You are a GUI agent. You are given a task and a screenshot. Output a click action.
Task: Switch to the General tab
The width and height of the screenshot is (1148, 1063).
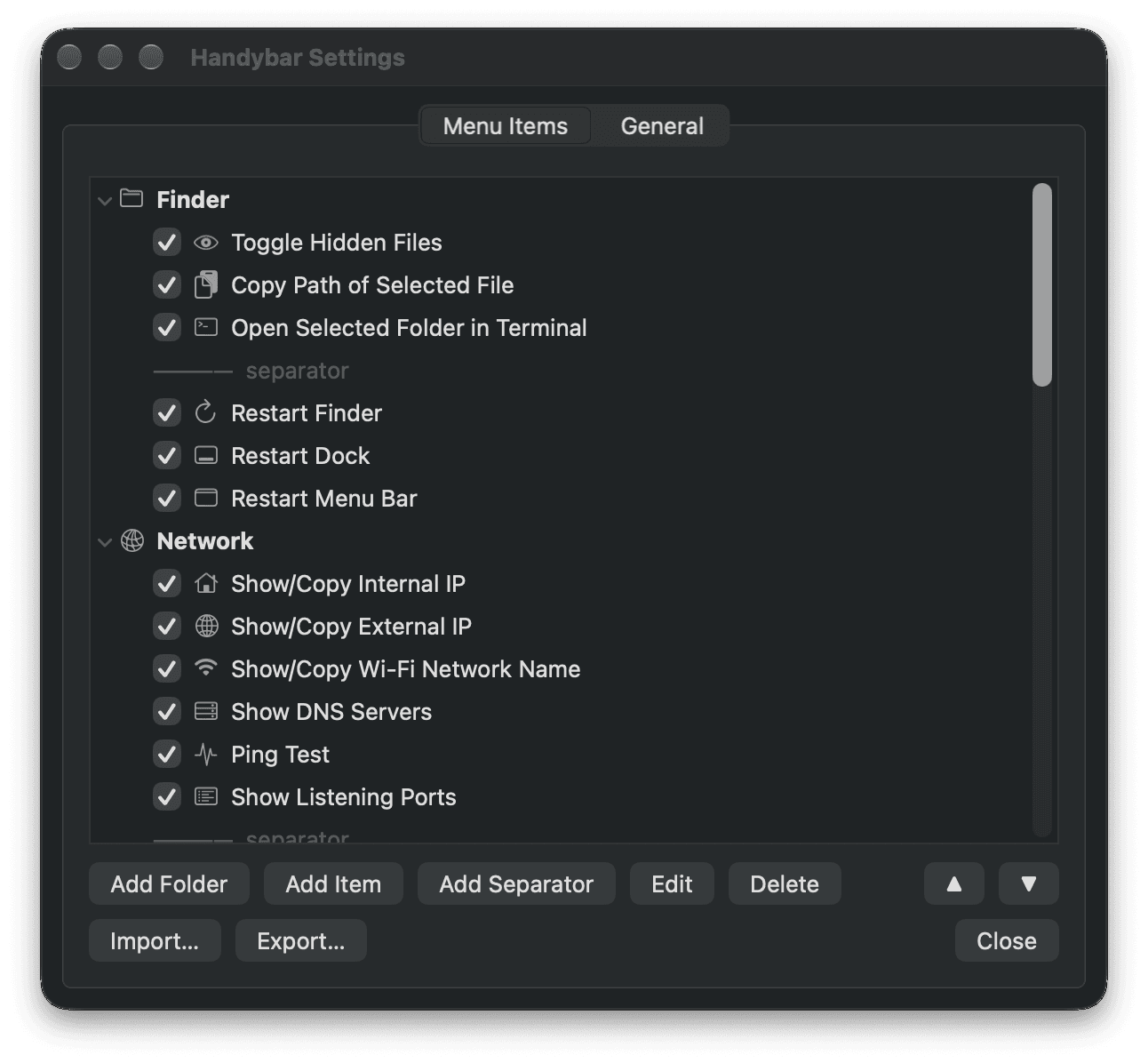click(662, 126)
